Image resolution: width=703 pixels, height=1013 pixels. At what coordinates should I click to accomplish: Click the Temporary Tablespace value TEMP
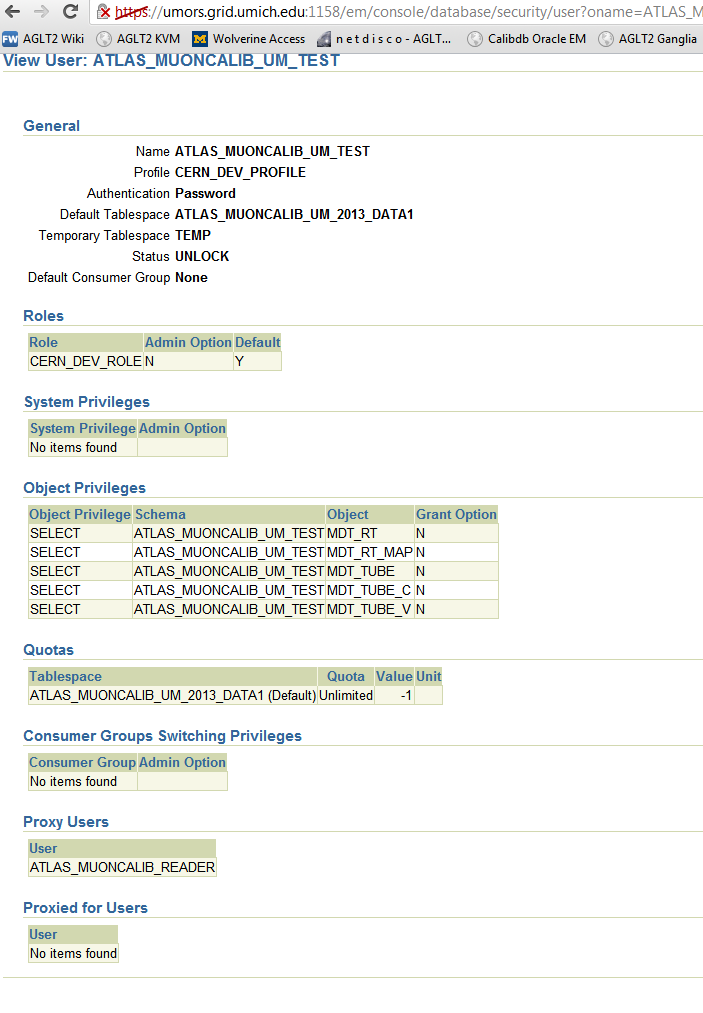click(193, 235)
